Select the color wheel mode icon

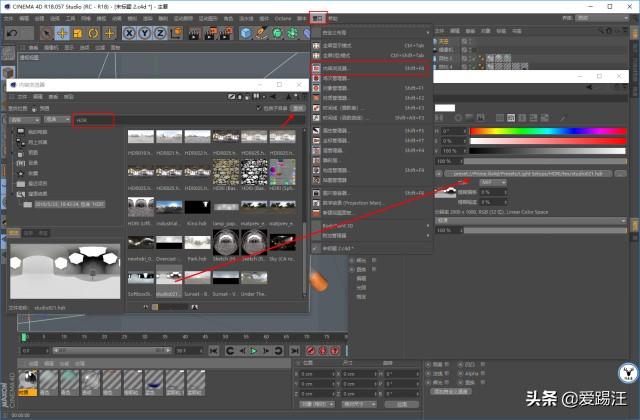[x=458, y=118]
